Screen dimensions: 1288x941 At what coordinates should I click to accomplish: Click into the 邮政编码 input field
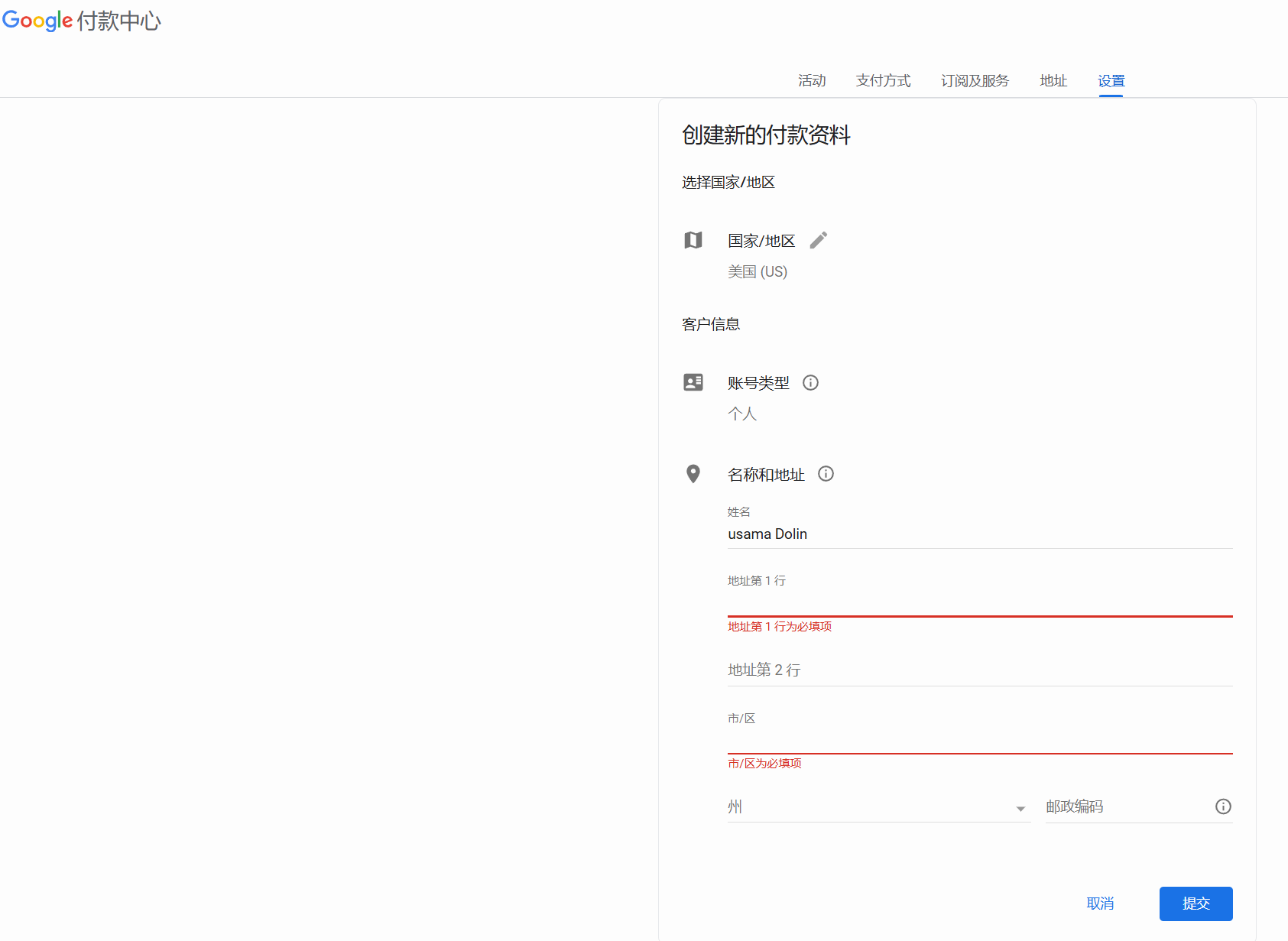tap(1124, 807)
